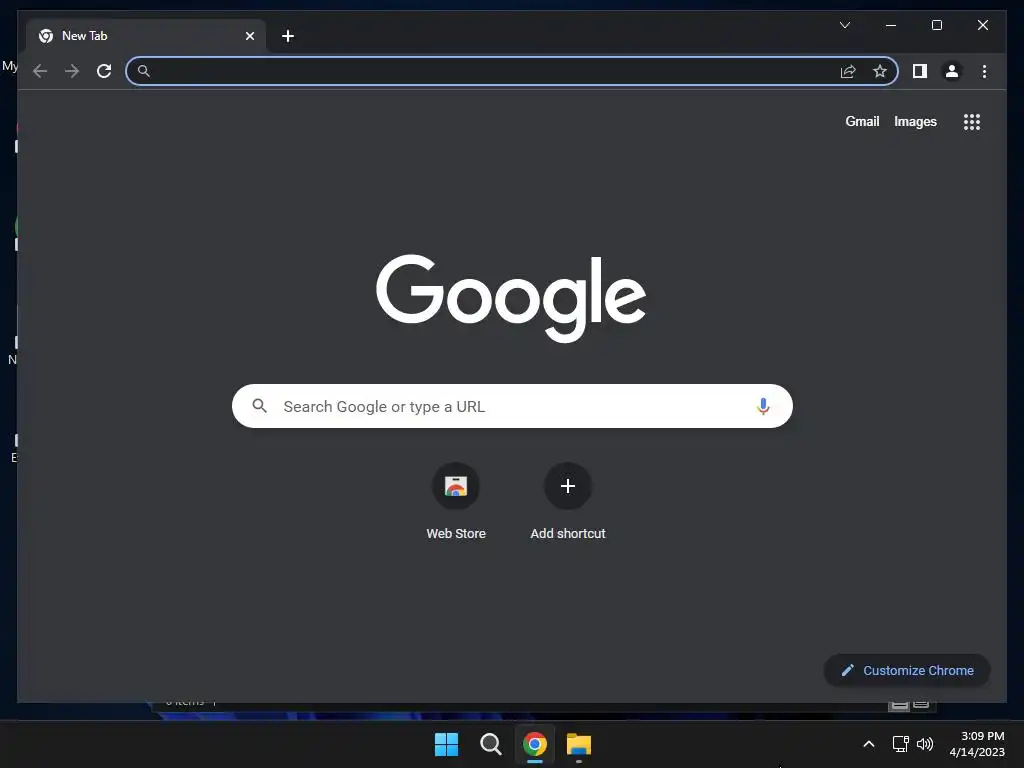The width and height of the screenshot is (1024, 768).
Task: Close the New Tab tab
Action: pyautogui.click(x=249, y=36)
